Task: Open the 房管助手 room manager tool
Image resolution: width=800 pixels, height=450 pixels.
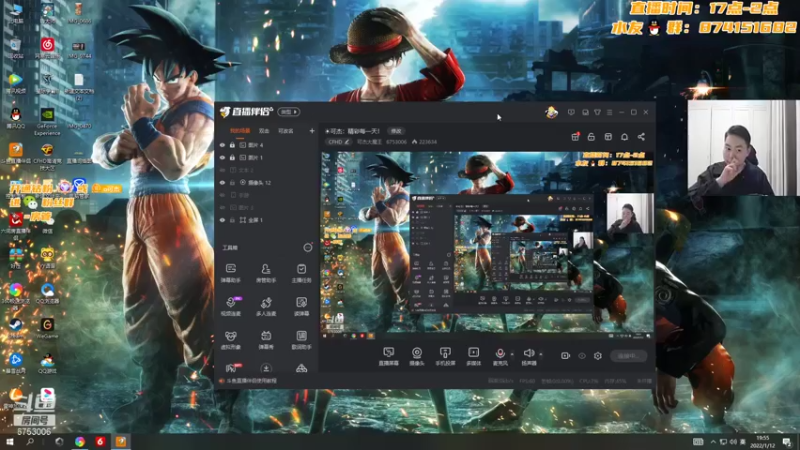Action: [x=266, y=273]
